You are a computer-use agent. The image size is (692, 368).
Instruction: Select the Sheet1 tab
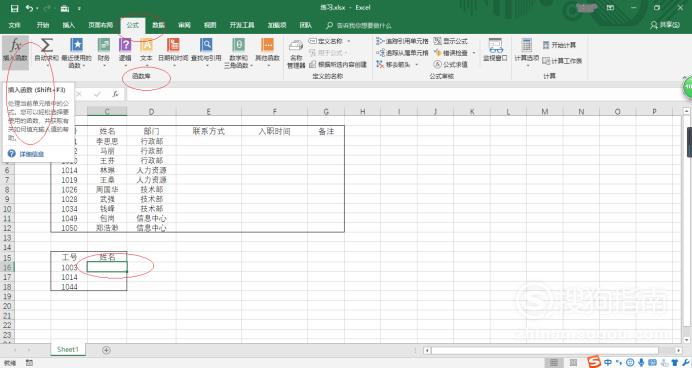(x=68, y=349)
